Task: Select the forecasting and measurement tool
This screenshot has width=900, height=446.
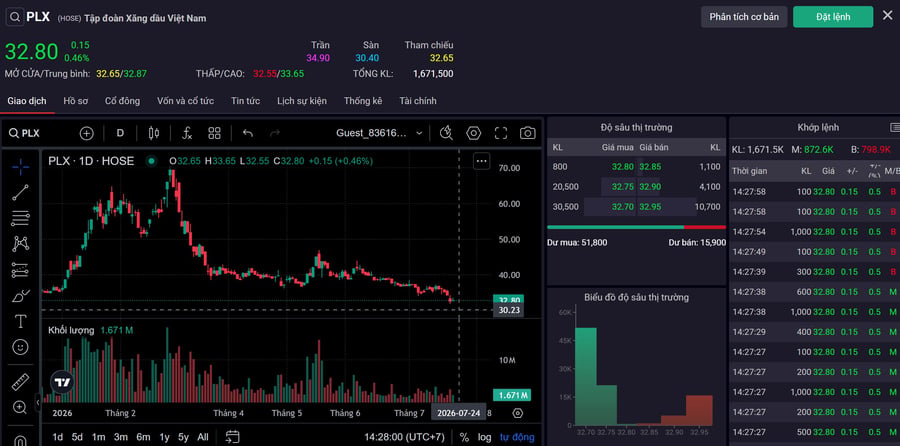Action: [x=21, y=270]
